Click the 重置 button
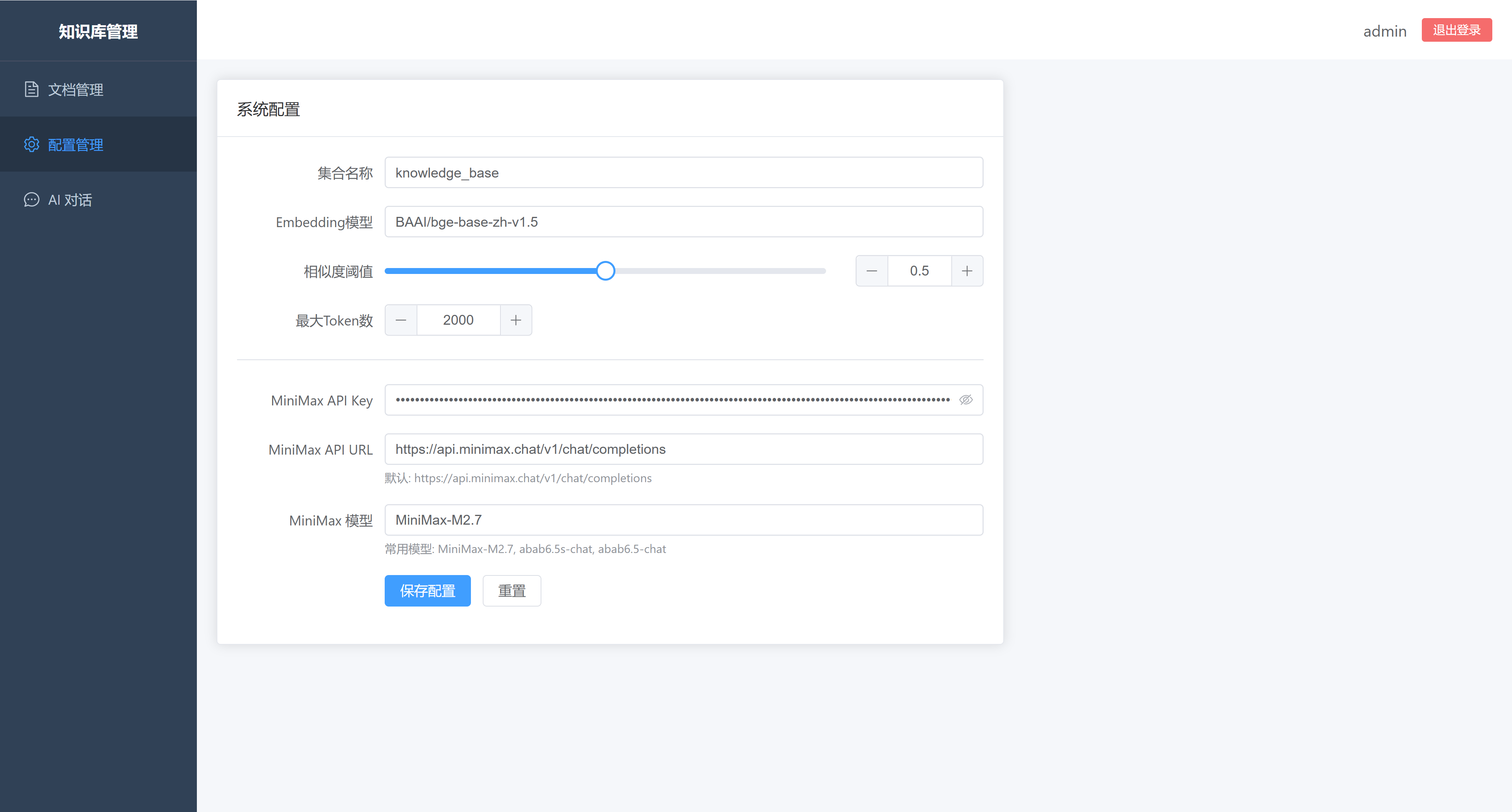Screen dimensions: 1512x812 512,591
